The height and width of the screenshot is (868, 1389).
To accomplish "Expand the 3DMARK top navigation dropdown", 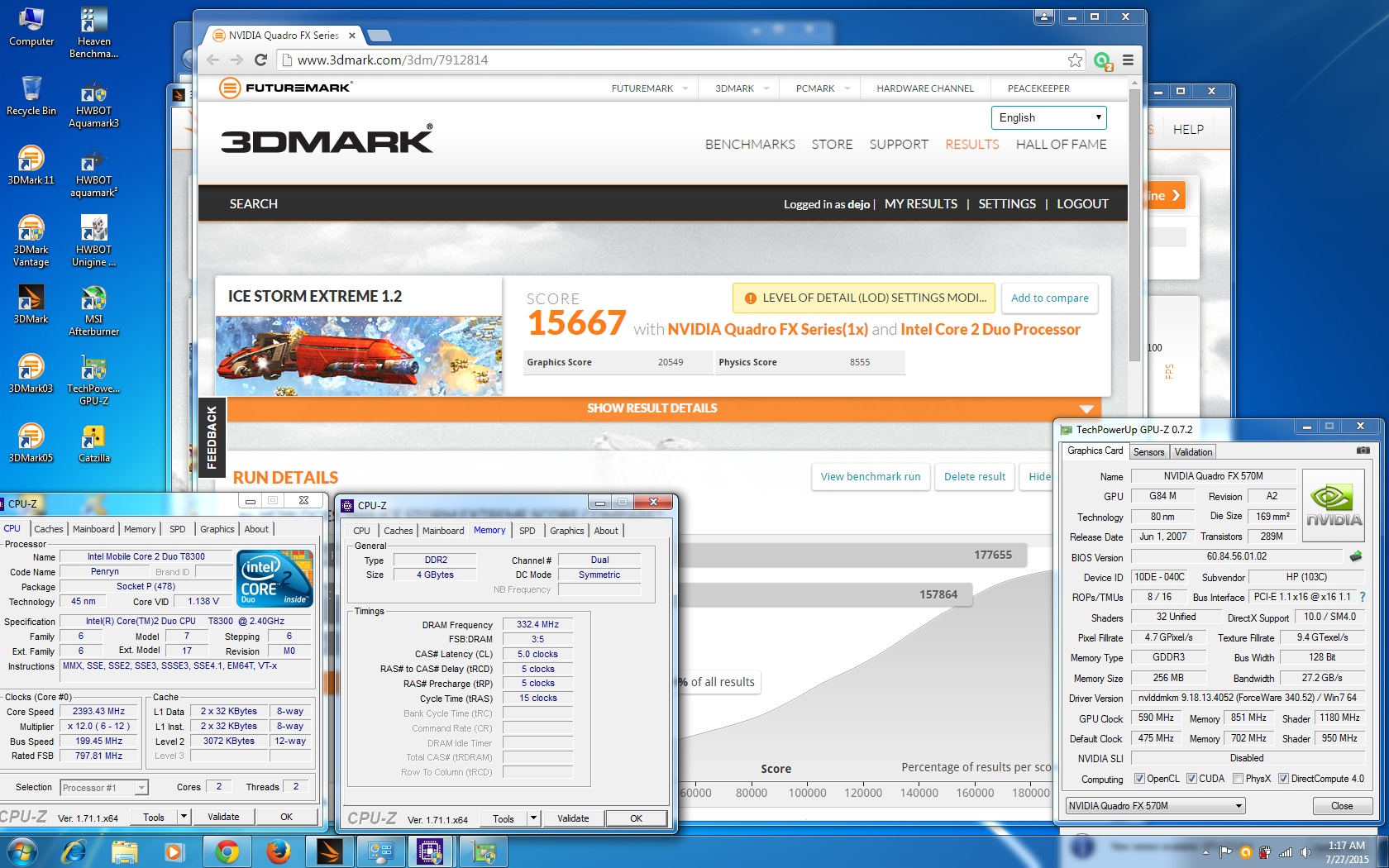I will click(x=766, y=88).
